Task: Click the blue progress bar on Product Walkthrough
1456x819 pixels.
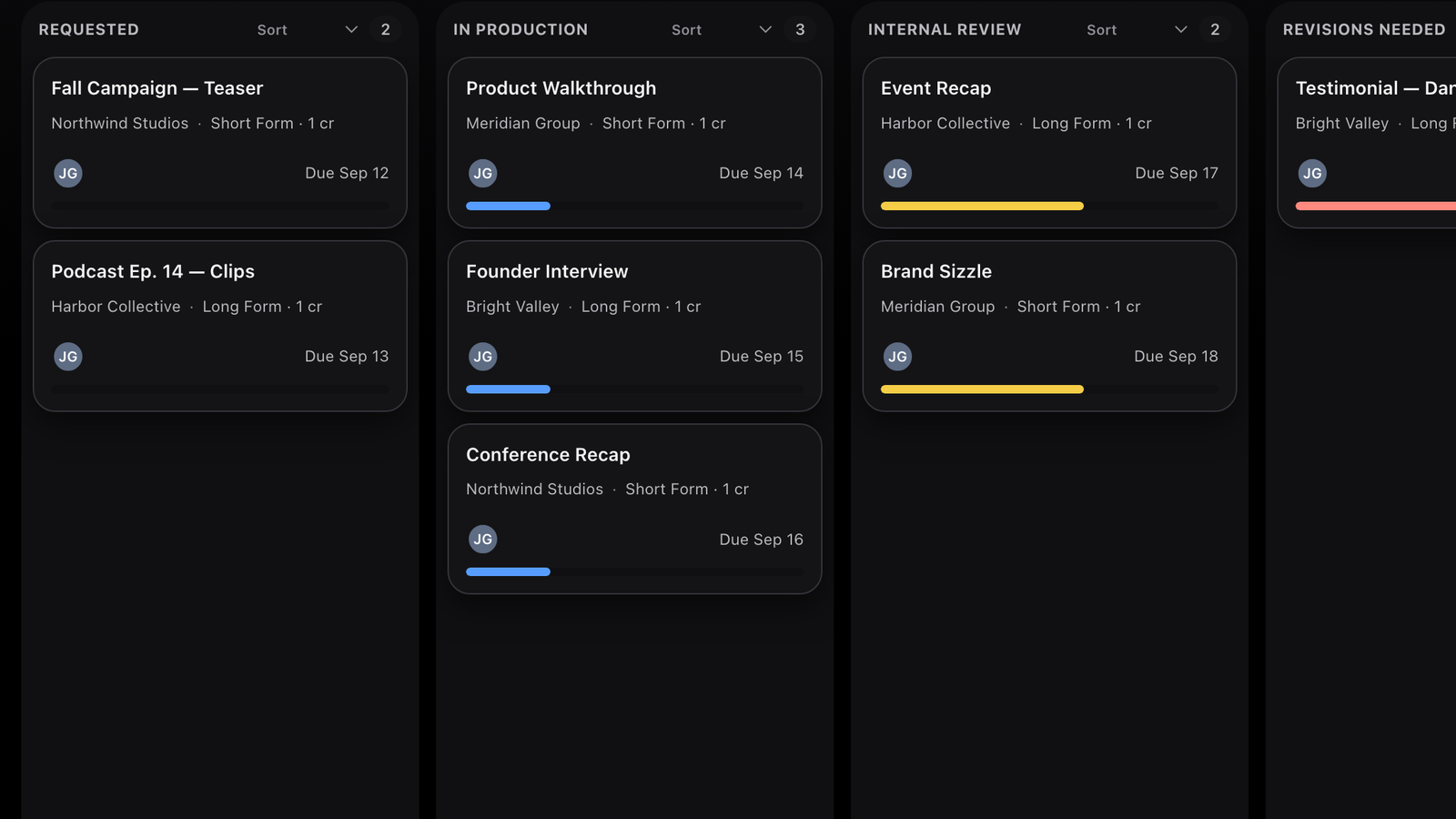Action: pos(508,207)
